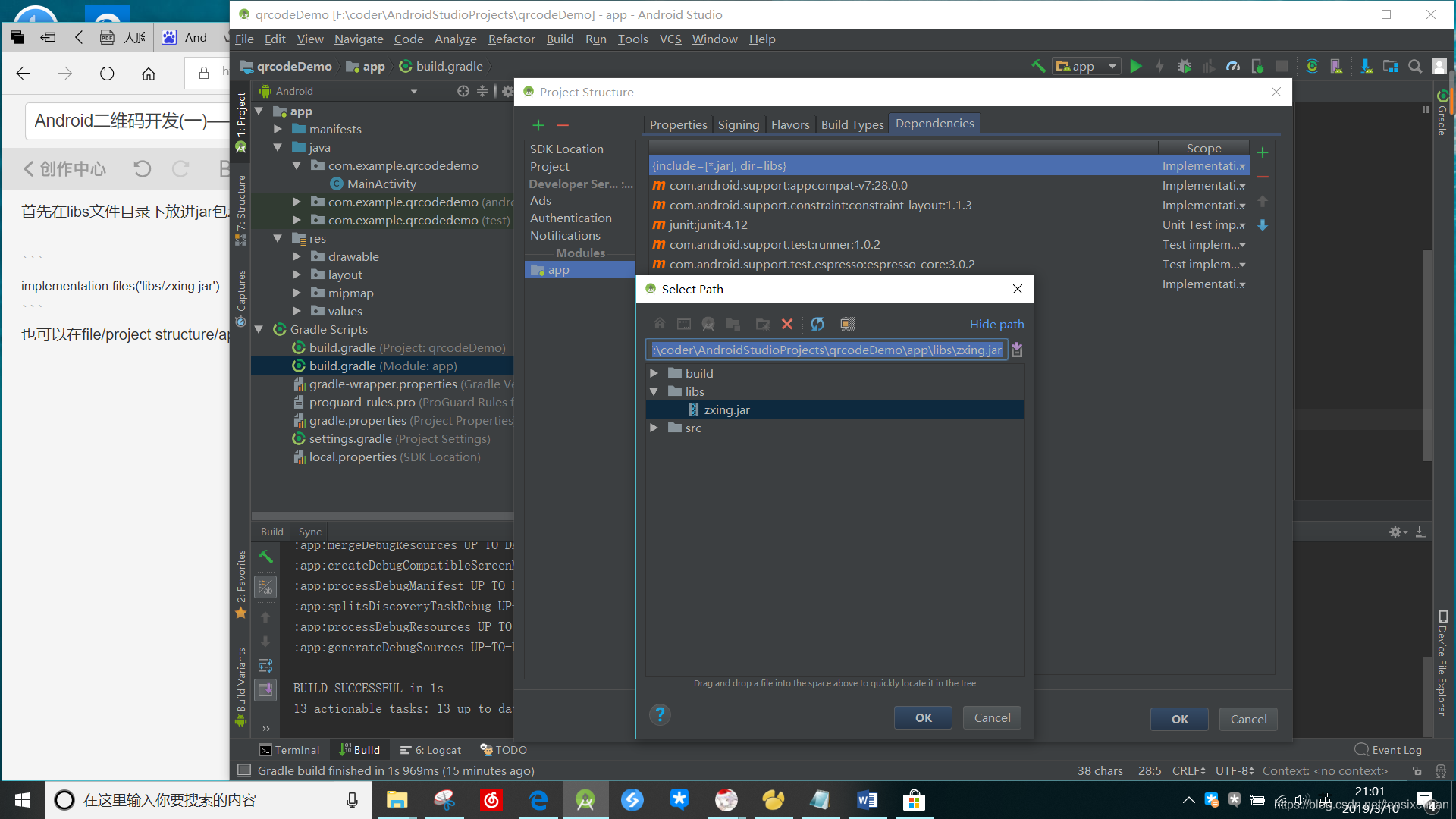Open the Android Profiler gauge icon
The width and height of the screenshot is (1456, 819).
tap(1233, 66)
